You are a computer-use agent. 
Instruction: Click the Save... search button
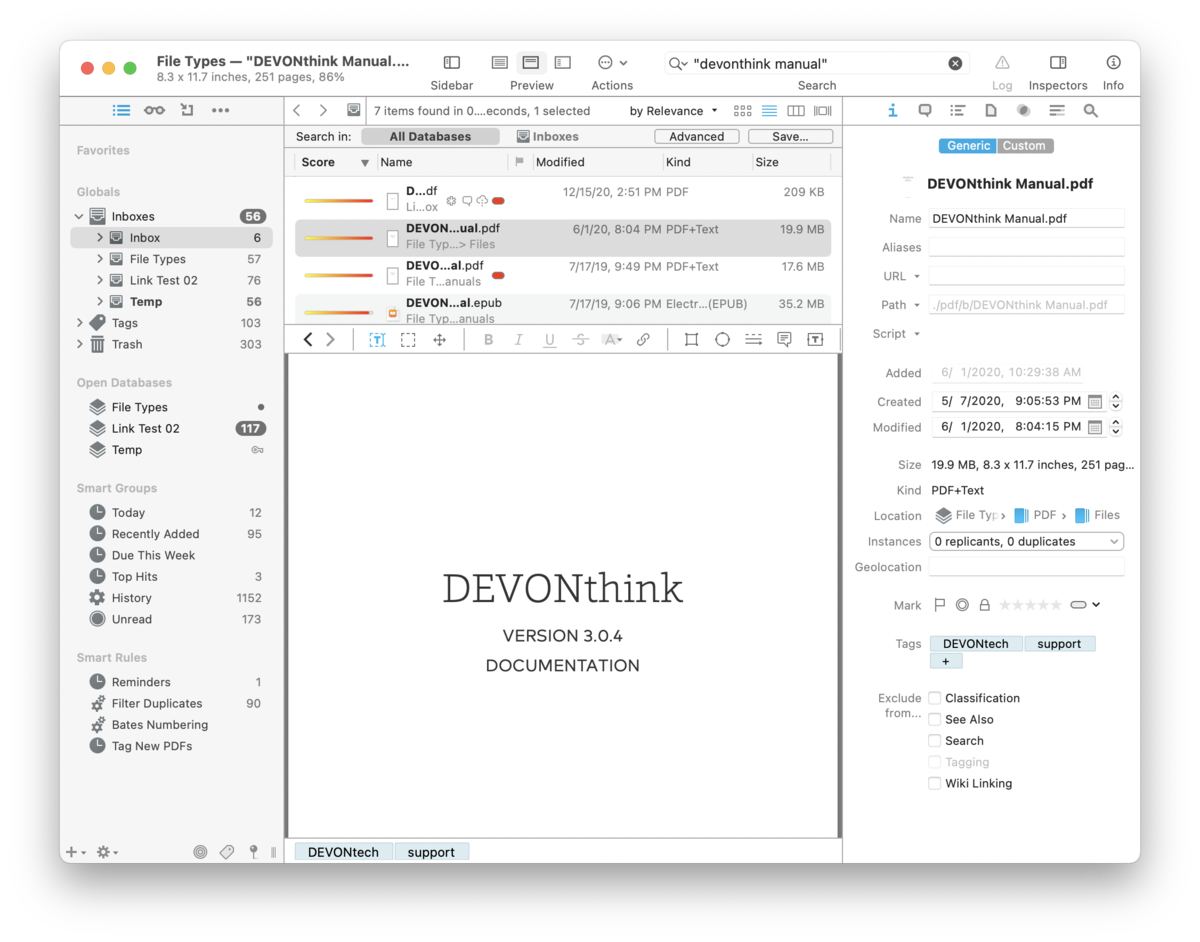pos(789,137)
